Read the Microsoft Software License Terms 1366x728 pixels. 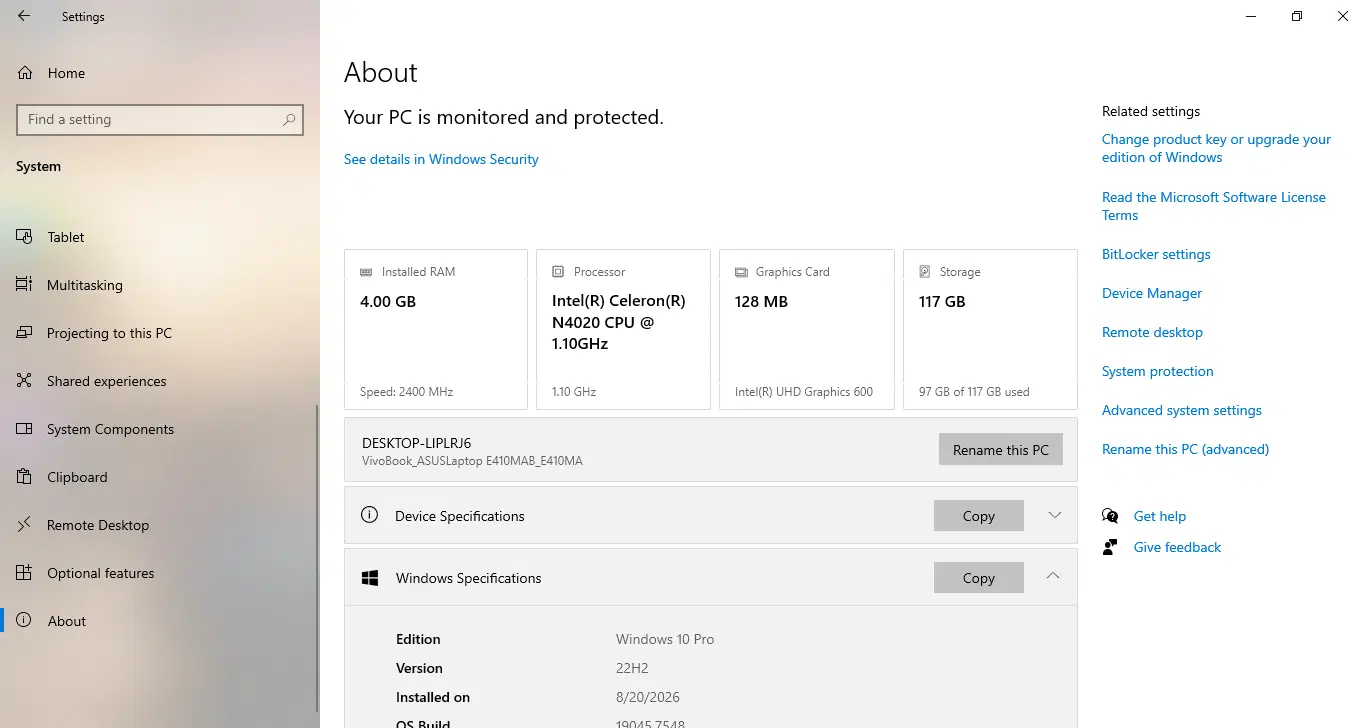[x=1214, y=206]
